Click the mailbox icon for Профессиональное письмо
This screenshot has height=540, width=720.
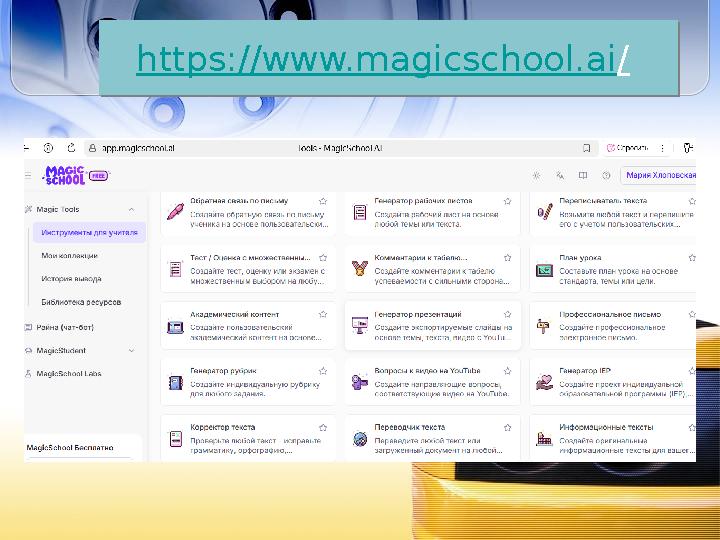543,326
